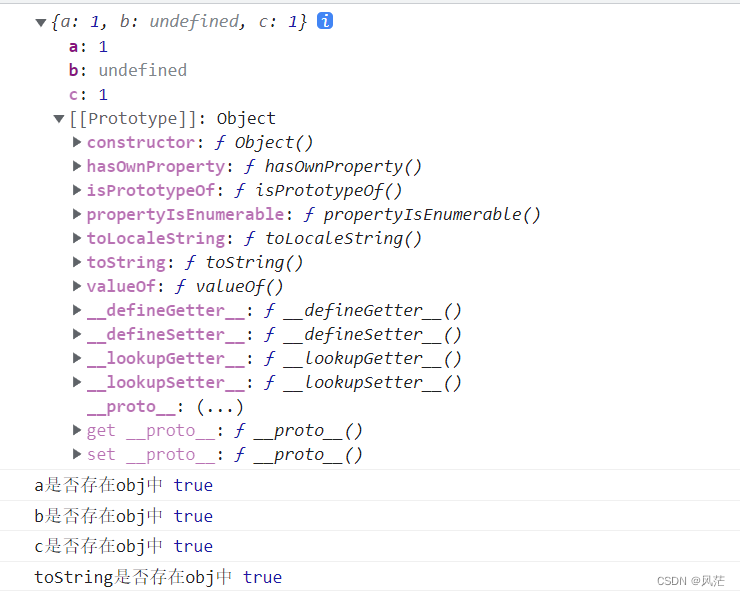Expand the toString function entry
This screenshot has height=596, width=740.
77,262
